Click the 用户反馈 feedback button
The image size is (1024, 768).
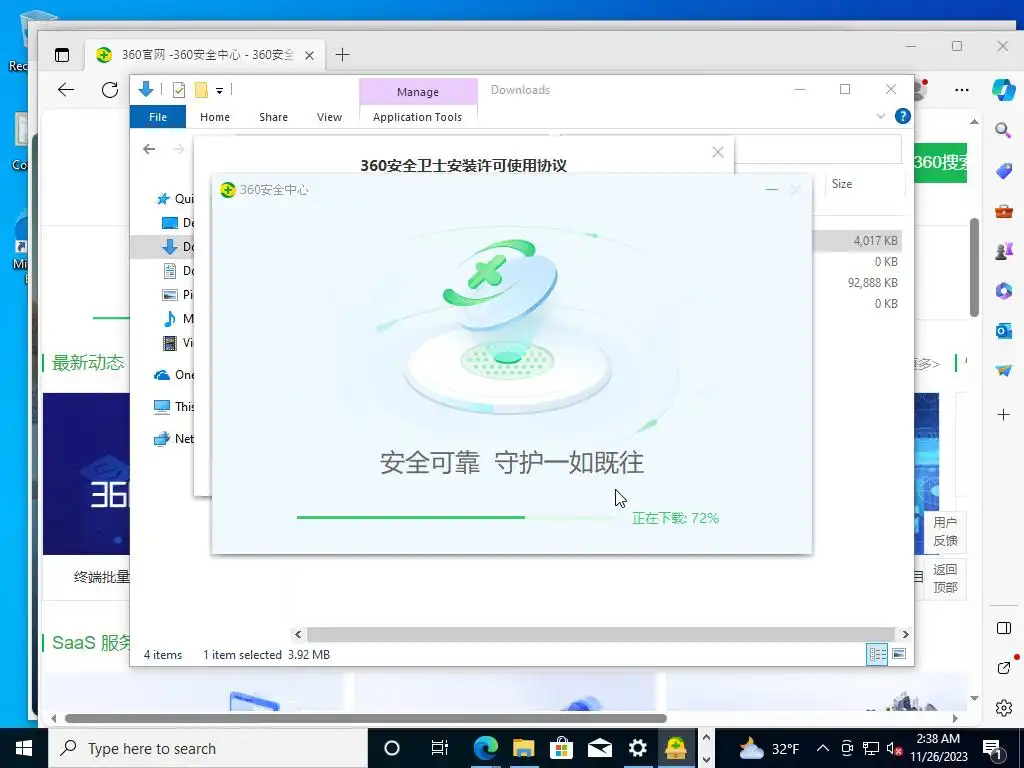point(945,532)
